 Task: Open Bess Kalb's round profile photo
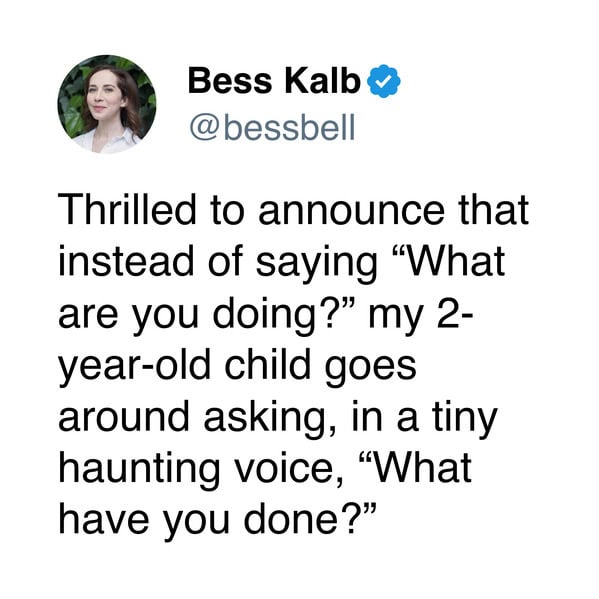point(107,104)
